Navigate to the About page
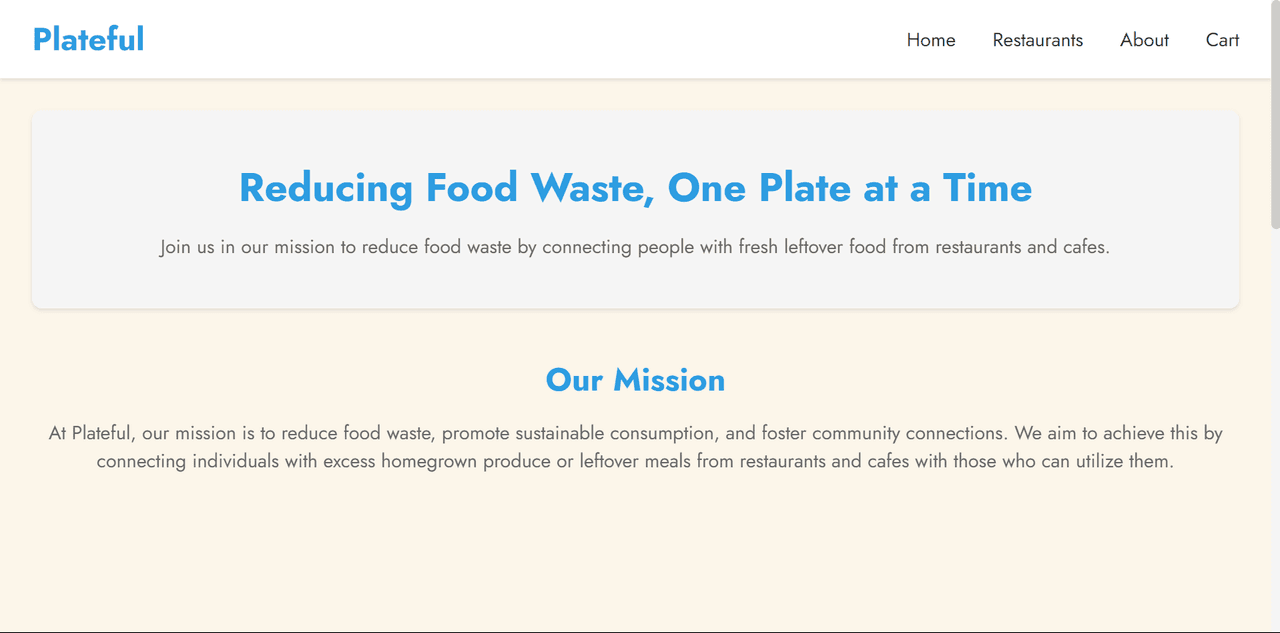Screen dimensions: 1280x633 pyautogui.click(x=1144, y=40)
